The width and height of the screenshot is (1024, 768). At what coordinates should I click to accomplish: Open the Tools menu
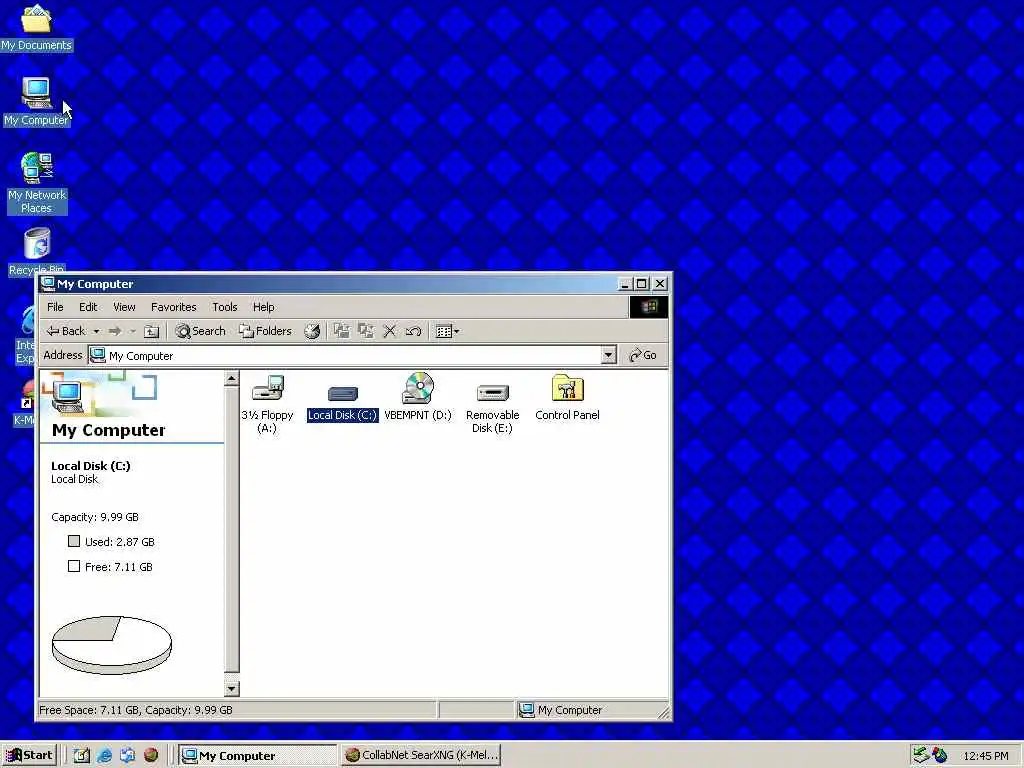(x=225, y=307)
